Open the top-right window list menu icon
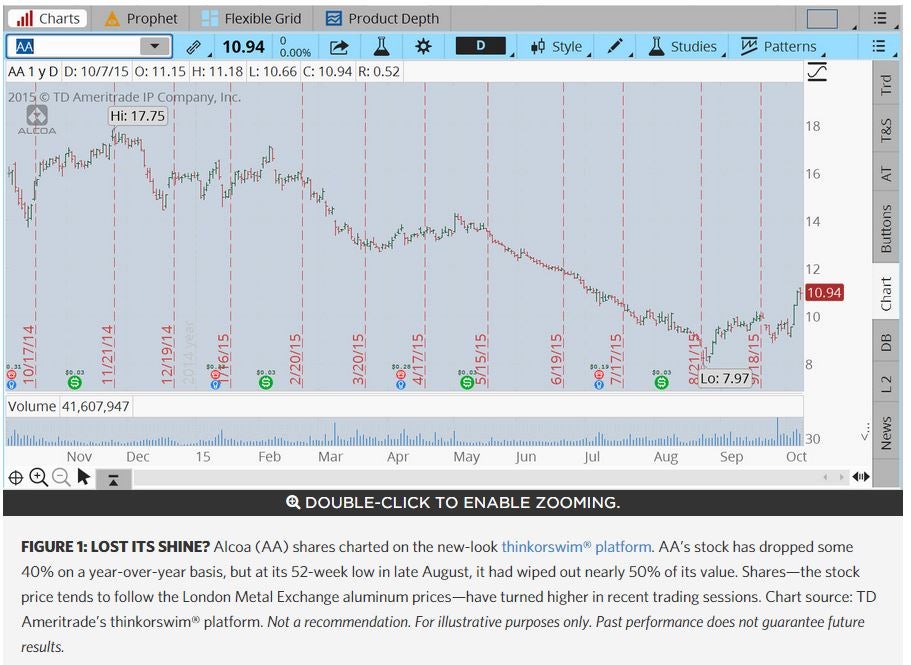911x665 pixels. 880,19
